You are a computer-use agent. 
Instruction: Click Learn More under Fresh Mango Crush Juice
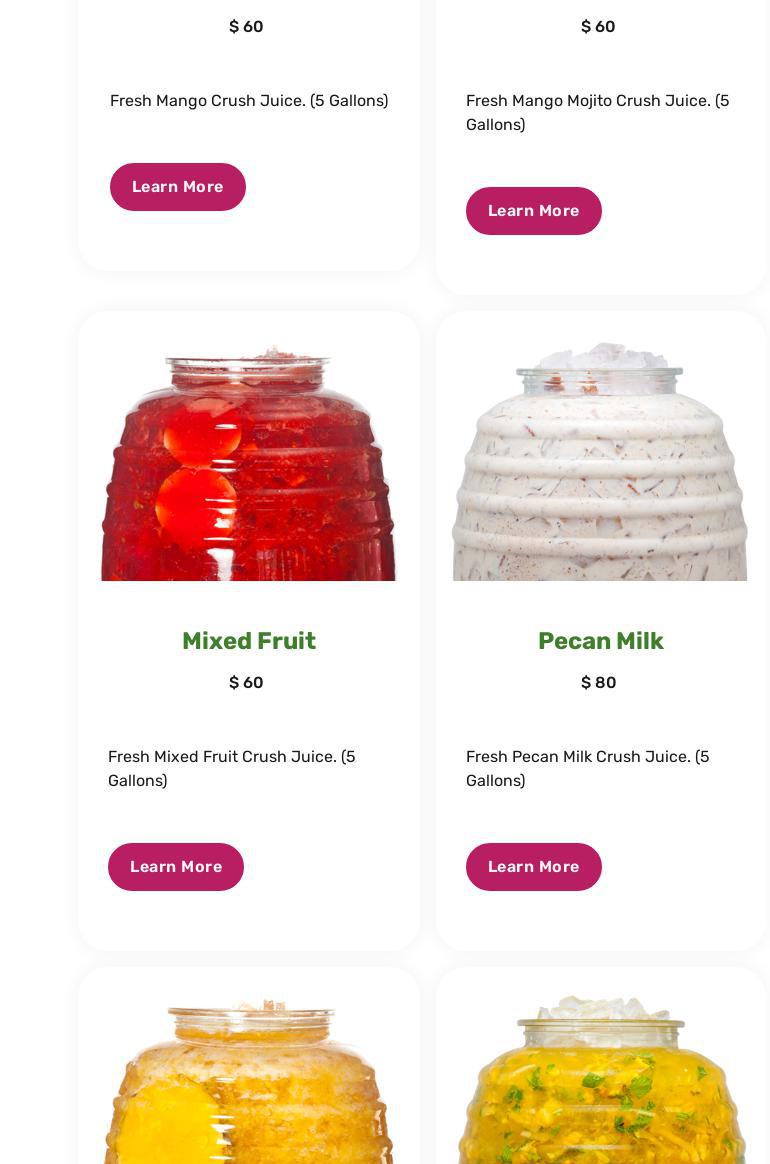tap(177, 187)
